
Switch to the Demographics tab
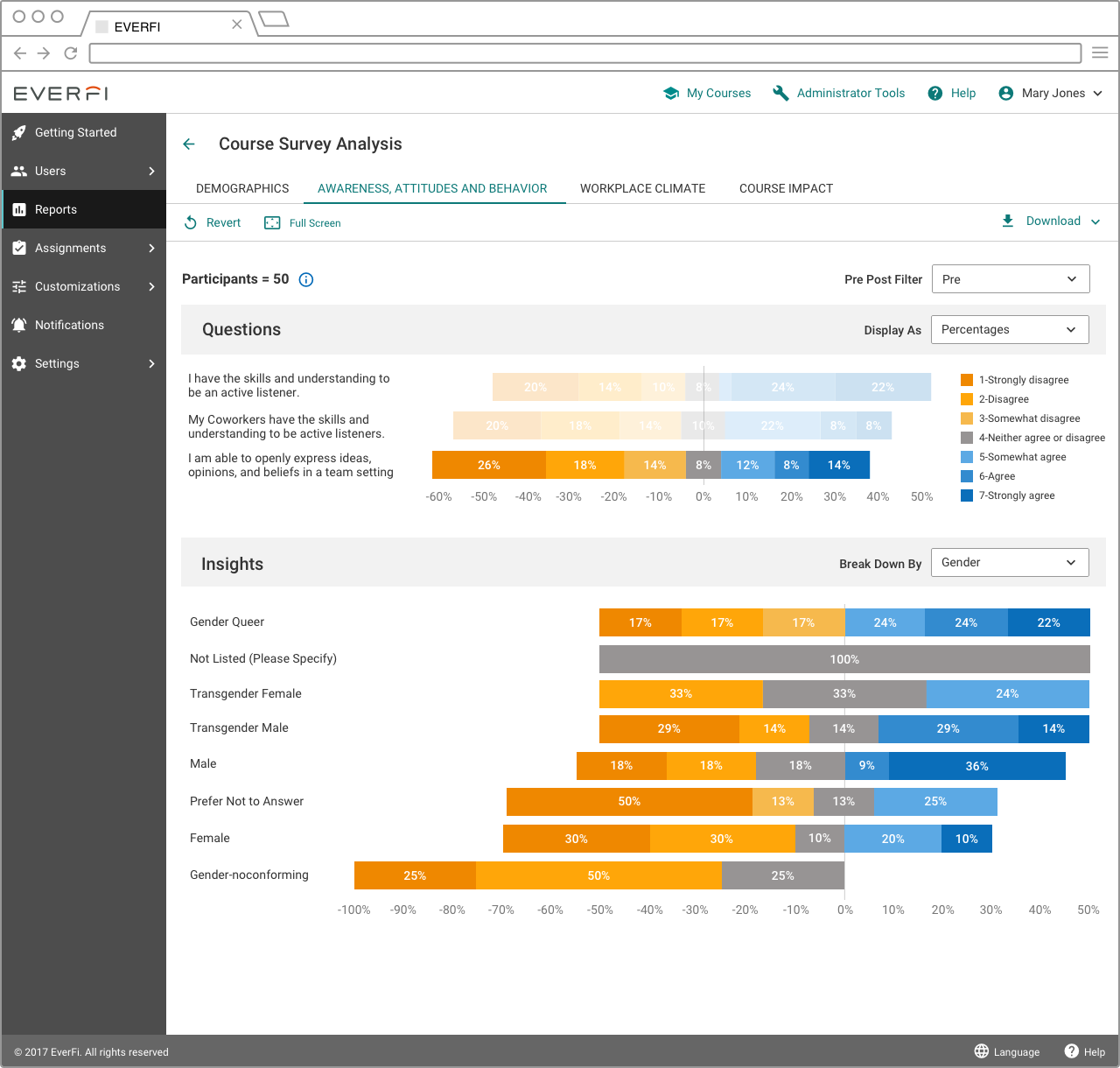pos(242,189)
